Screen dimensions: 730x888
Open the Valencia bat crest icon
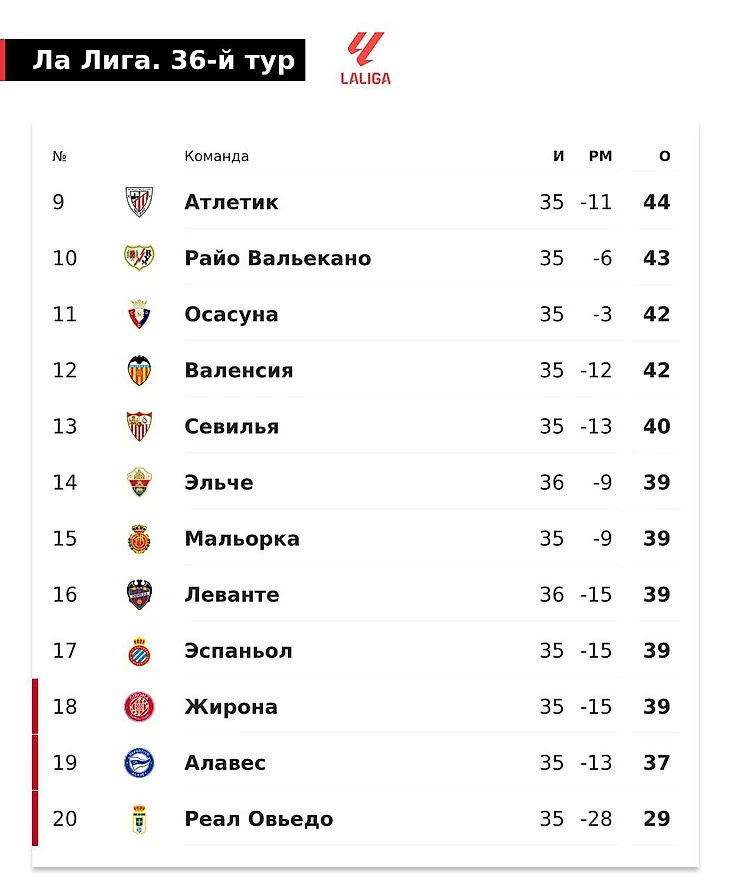coord(139,370)
